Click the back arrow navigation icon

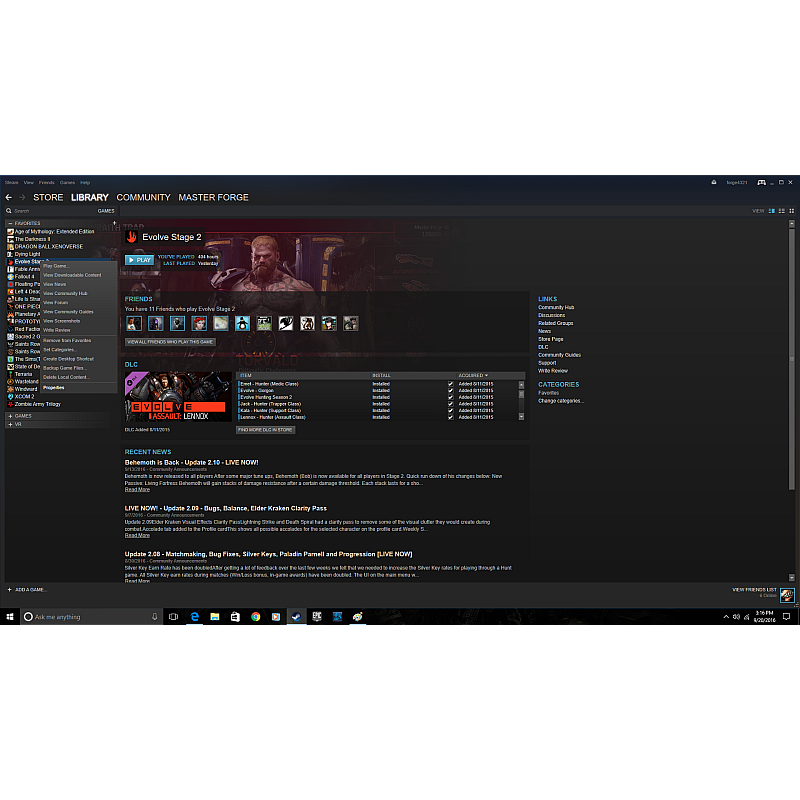pos(9,197)
